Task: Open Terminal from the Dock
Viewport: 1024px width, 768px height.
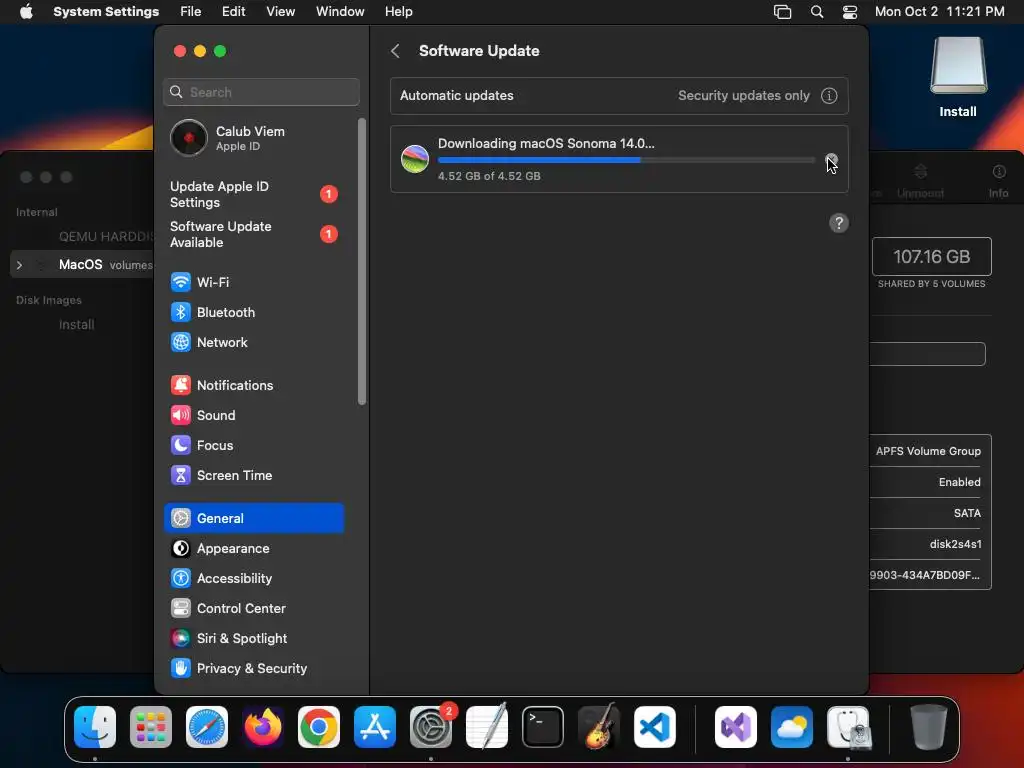Action: [x=543, y=727]
